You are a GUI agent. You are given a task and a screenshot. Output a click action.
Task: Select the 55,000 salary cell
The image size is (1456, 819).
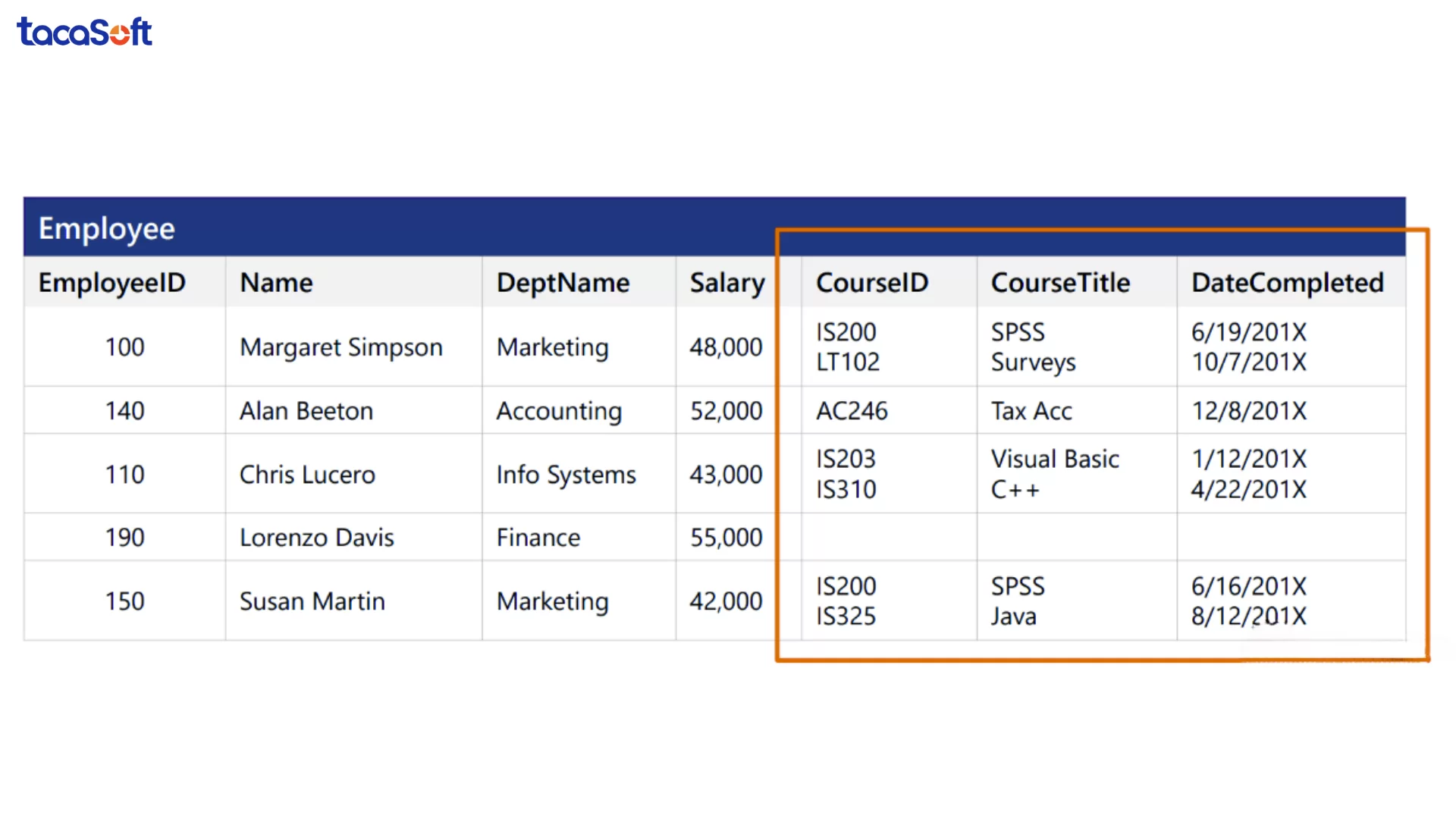(x=726, y=538)
